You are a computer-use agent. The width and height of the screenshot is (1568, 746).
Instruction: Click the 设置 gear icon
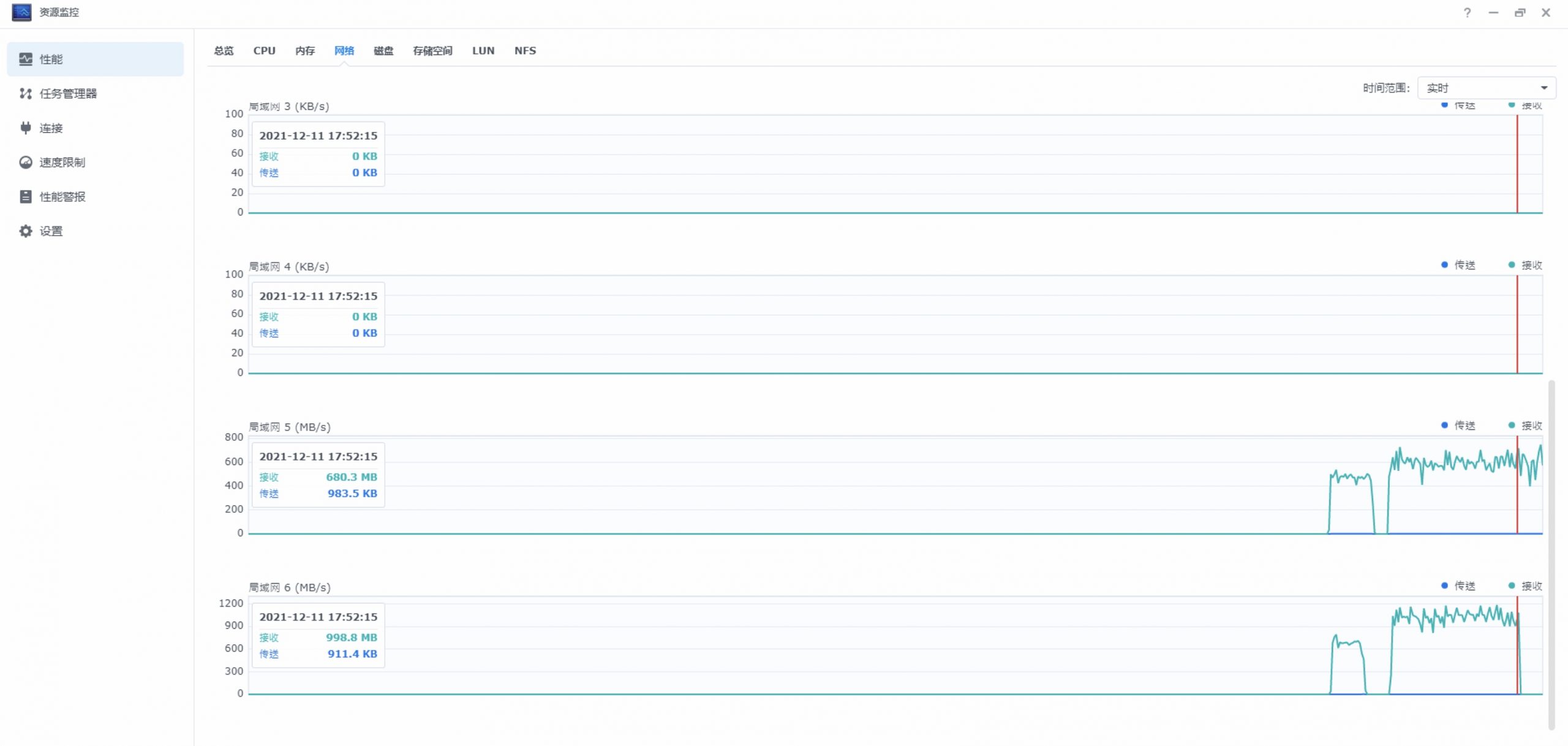[26, 230]
